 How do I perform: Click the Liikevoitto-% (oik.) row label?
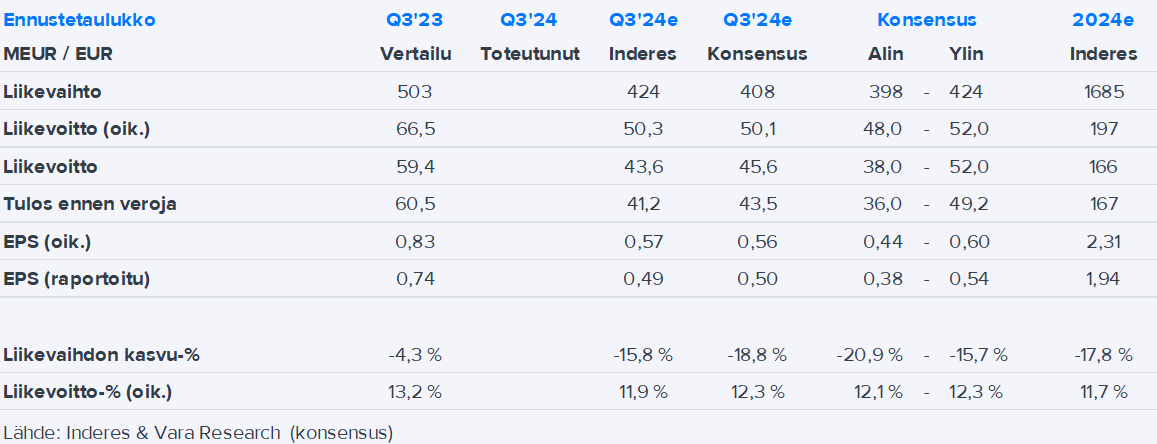coord(87,391)
